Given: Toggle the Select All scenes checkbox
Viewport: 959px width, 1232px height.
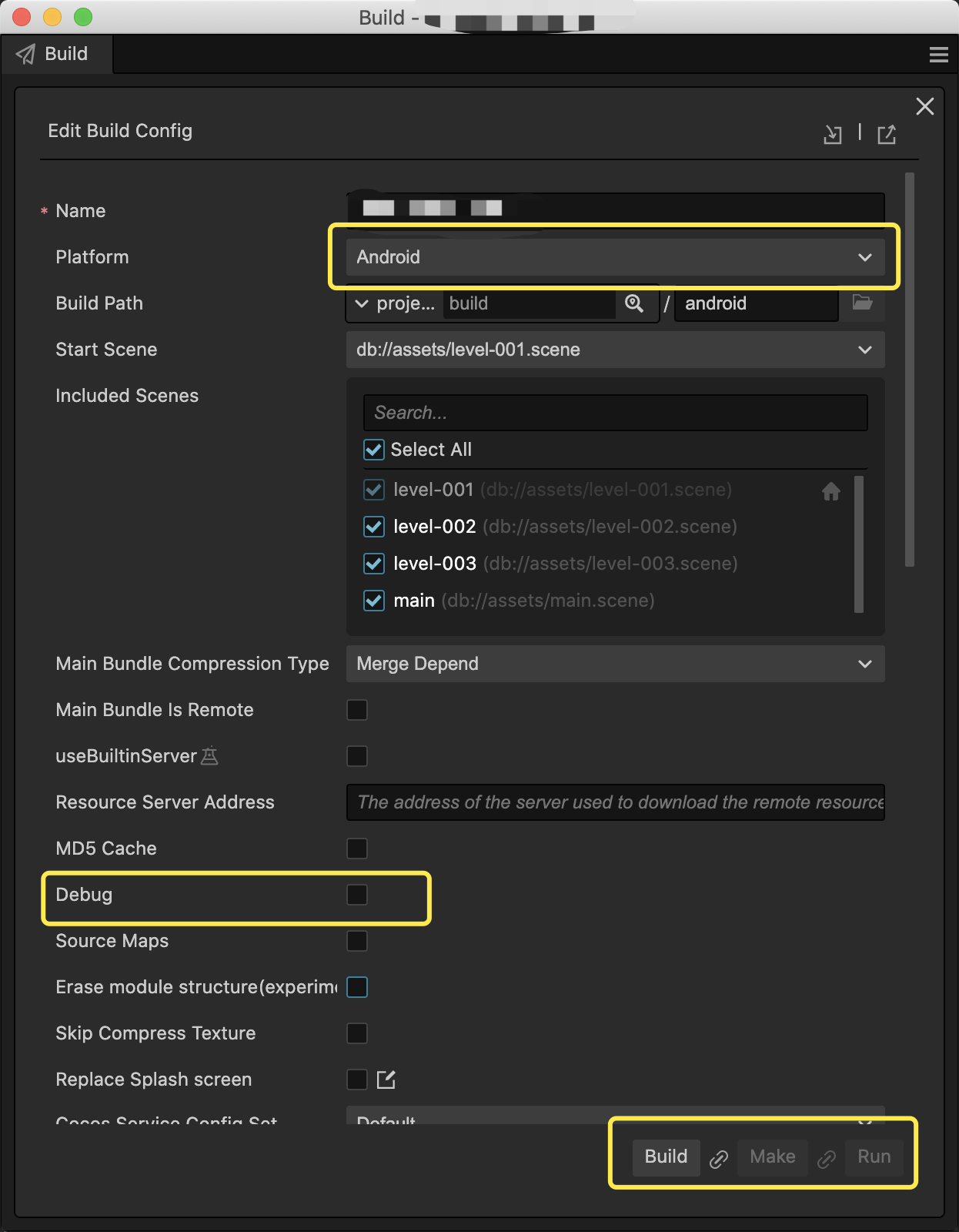Looking at the screenshot, I should tap(374, 450).
